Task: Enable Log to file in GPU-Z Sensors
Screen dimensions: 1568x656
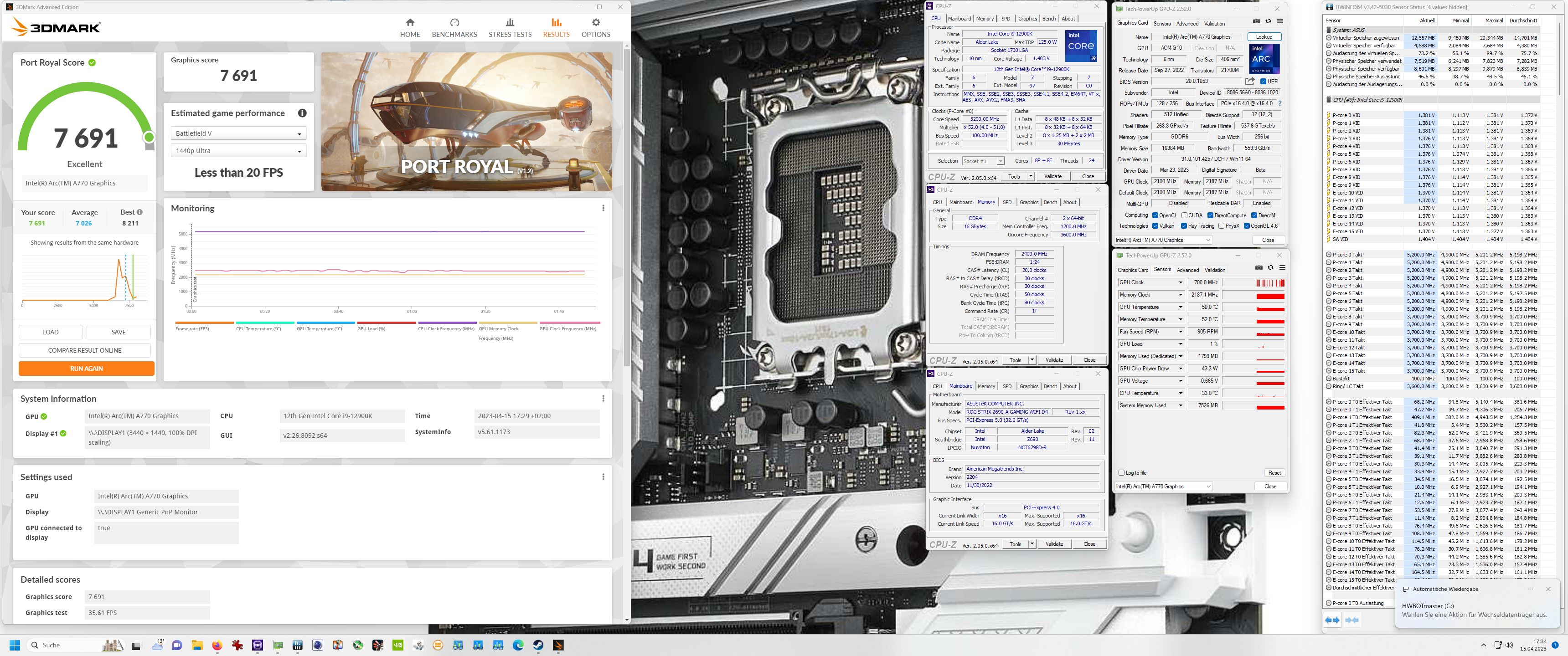Action: [1121, 473]
